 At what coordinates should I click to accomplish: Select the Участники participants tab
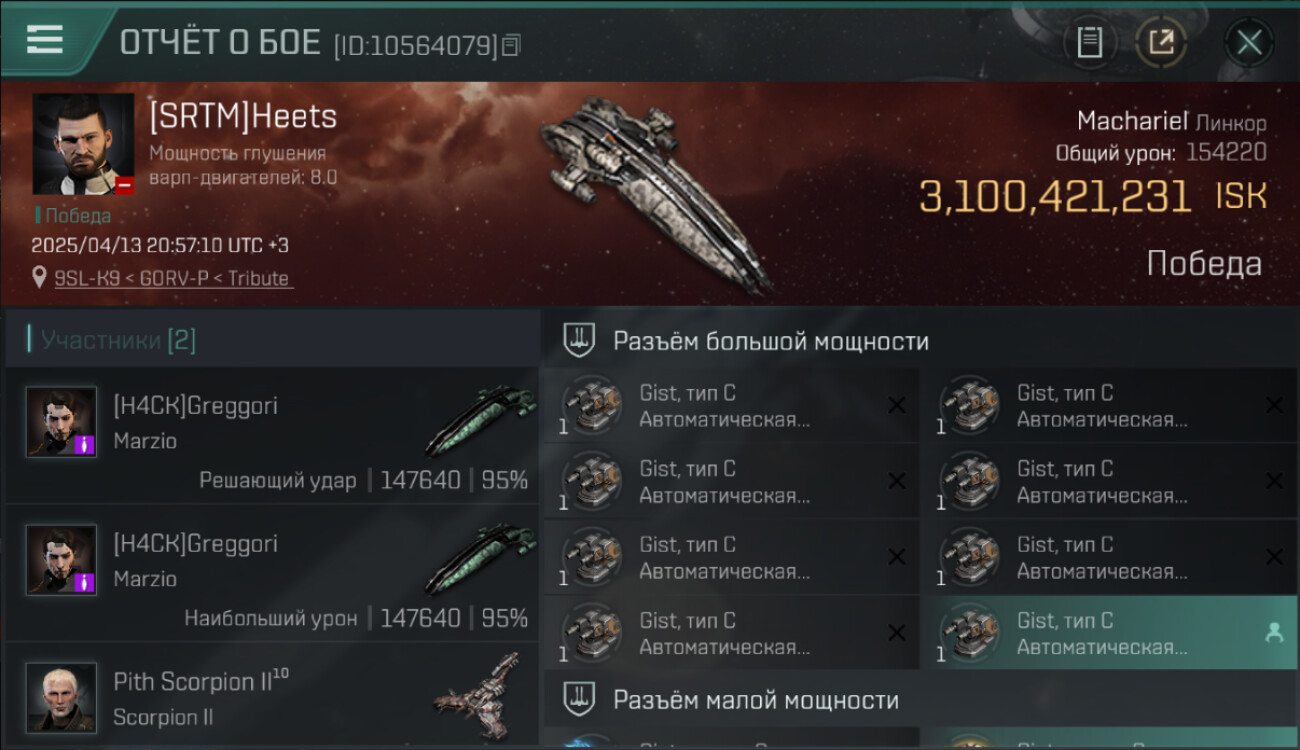(111, 340)
